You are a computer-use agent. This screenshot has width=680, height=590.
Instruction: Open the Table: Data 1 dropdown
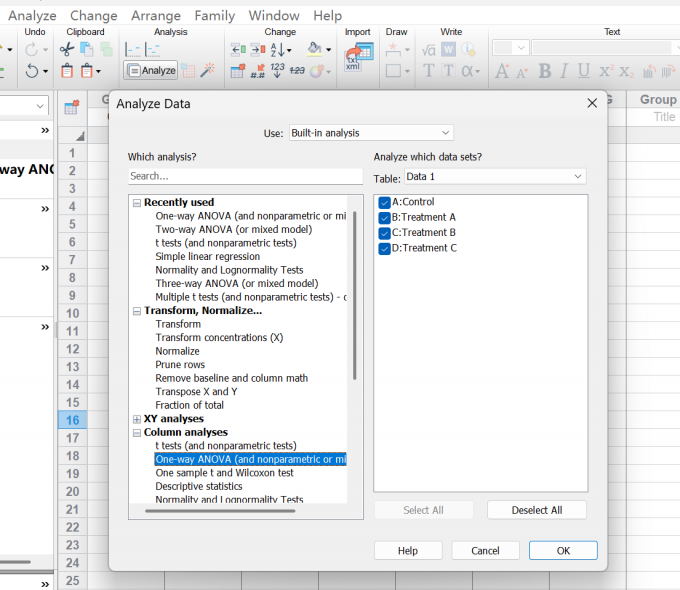tap(495, 177)
